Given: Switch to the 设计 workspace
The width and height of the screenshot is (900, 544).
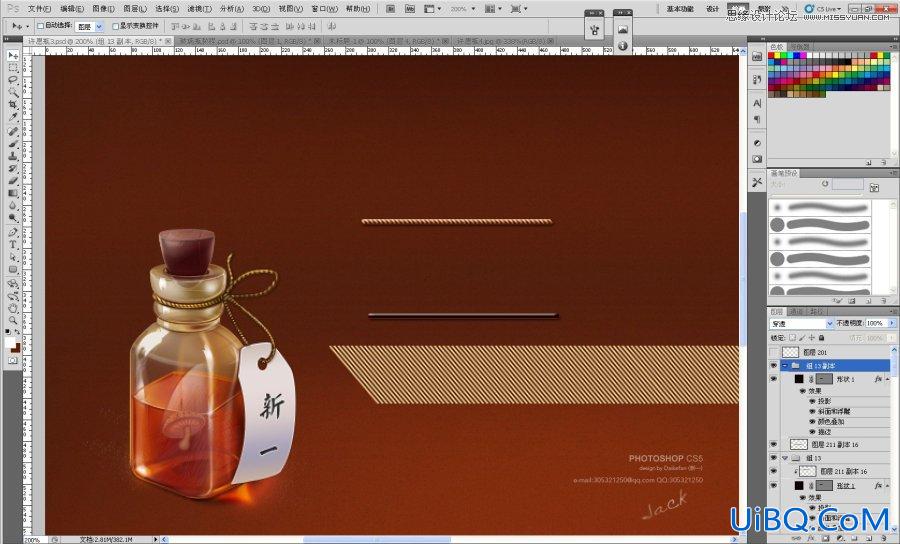Looking at the screenshot, I should [x=712, y=9].
